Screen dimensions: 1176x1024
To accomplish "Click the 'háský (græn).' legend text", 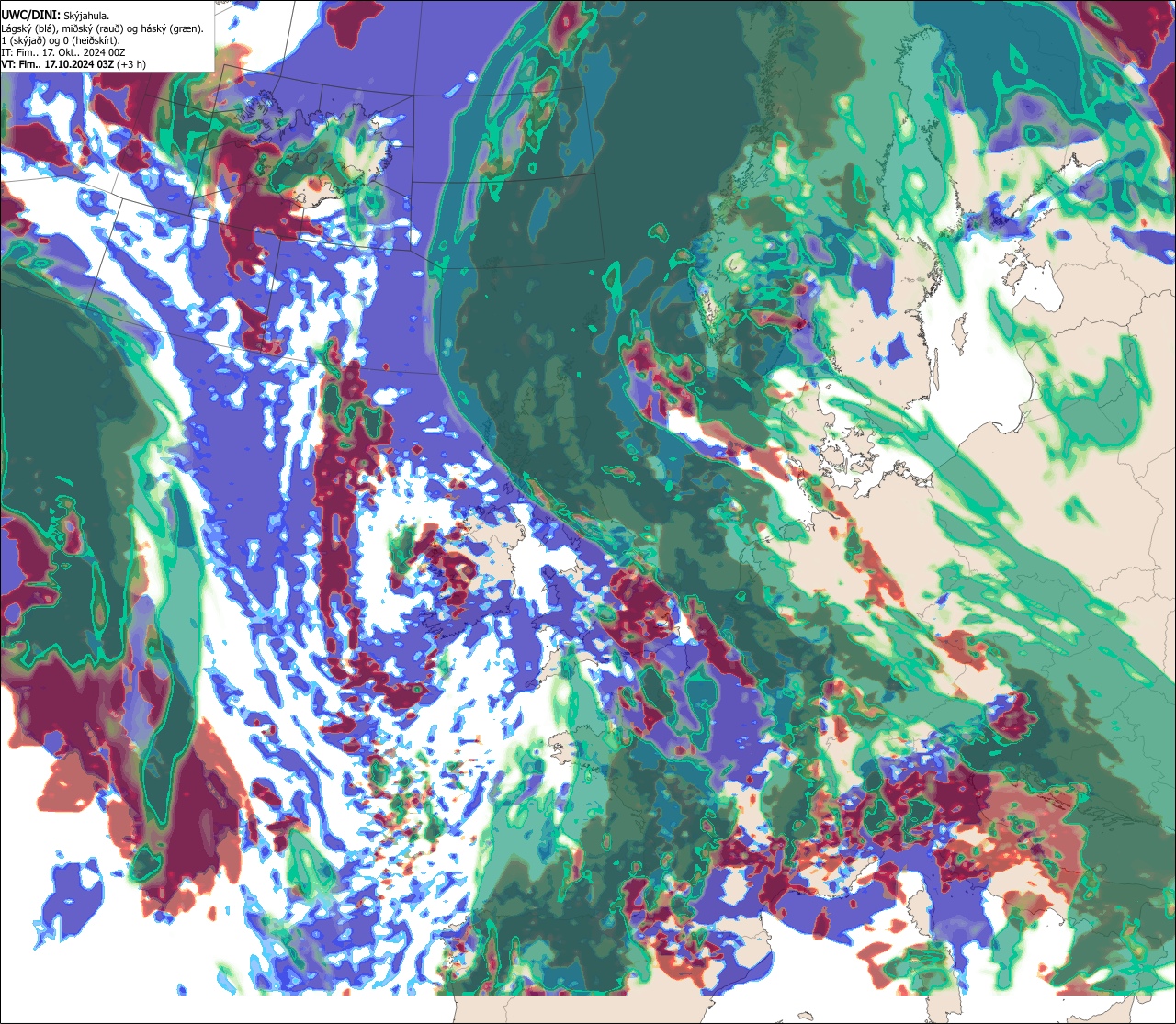I will click(172, 29).
